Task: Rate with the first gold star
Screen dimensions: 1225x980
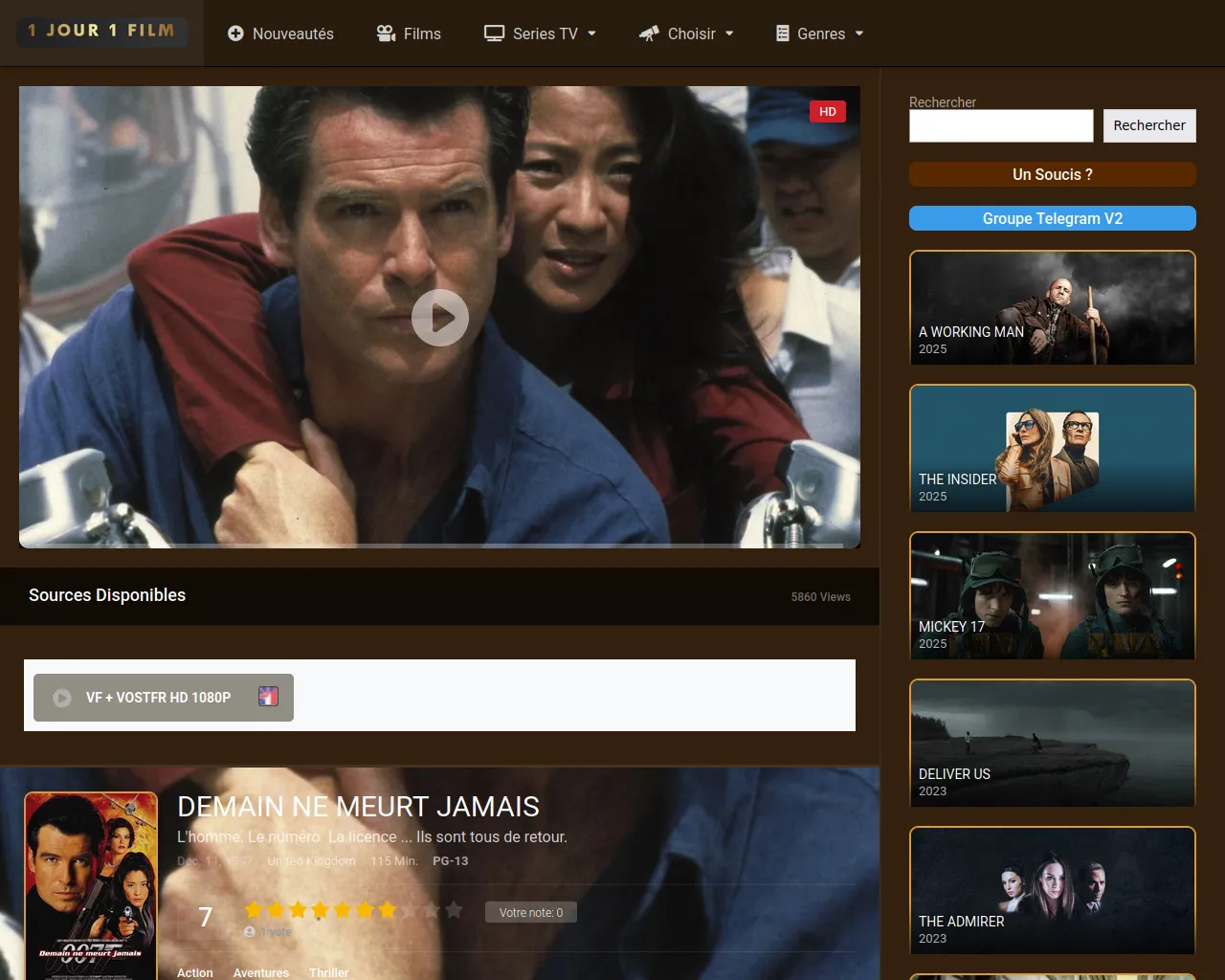Action: (254, 910)
